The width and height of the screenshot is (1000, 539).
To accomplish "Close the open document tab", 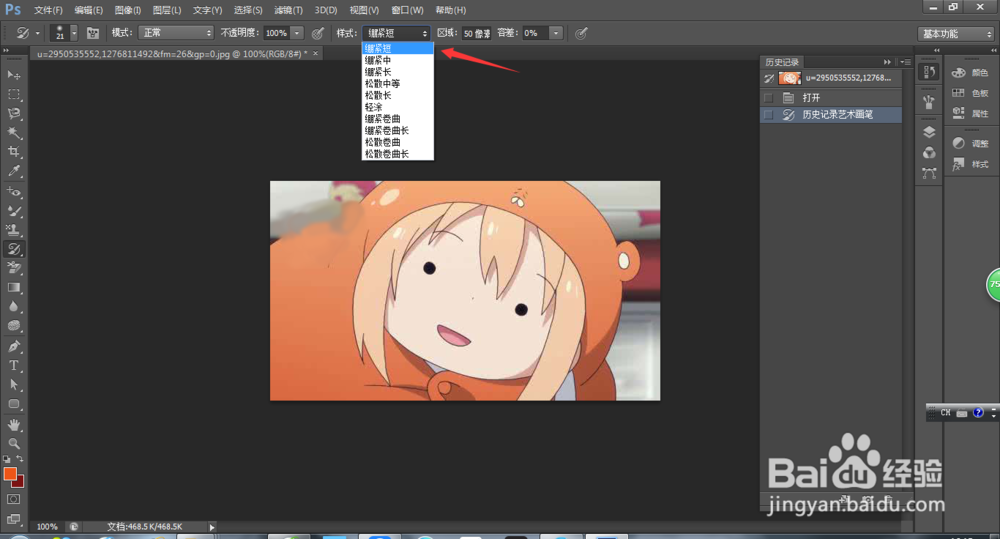I will point(315,54).
